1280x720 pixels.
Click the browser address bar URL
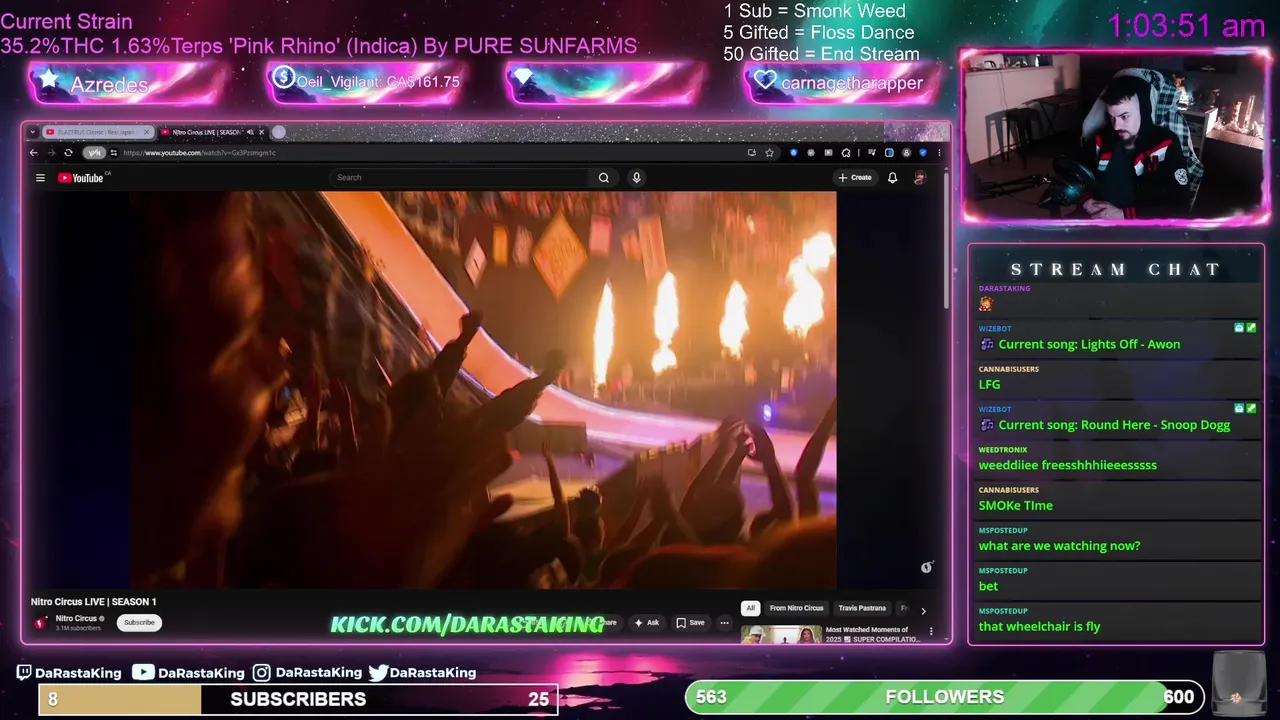pyautogui.click(x=200, y=153)
